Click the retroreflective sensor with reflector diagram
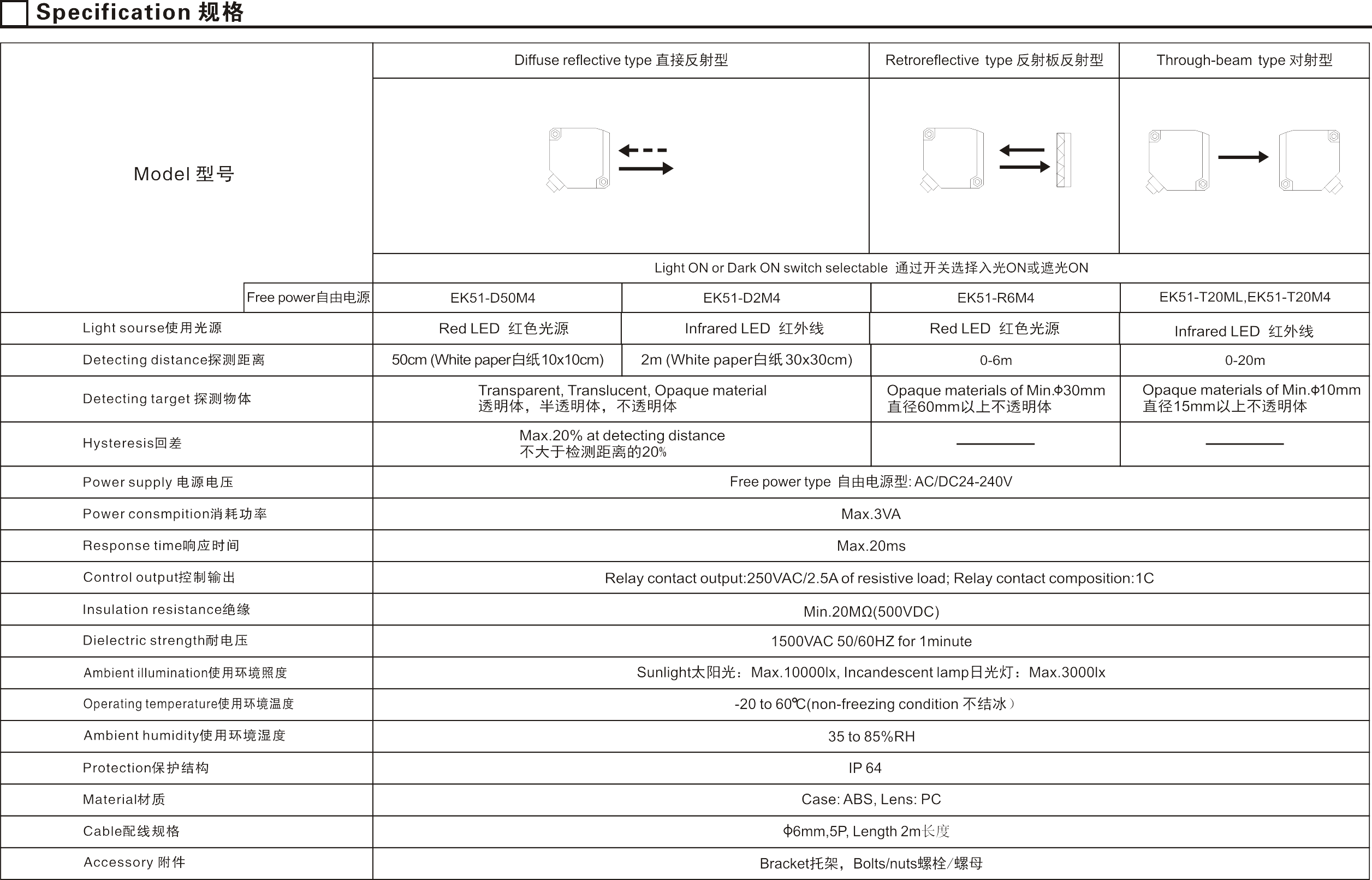Viewport: 1372px width, 880px height. (995, 160)
